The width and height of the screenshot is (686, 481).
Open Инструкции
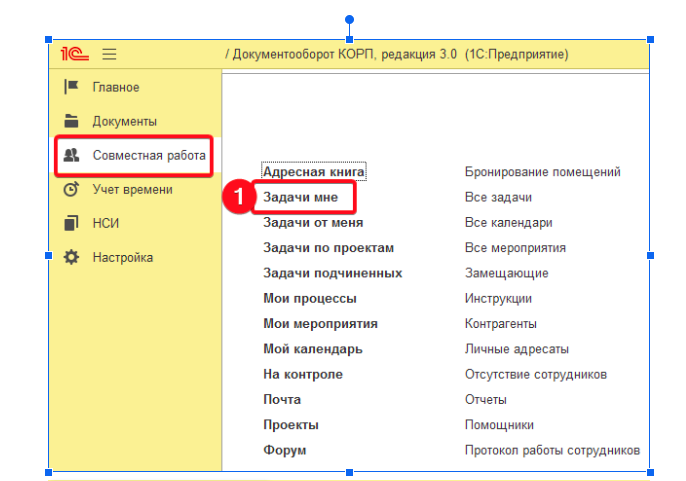pyautogui.click(x=498, y=298)
